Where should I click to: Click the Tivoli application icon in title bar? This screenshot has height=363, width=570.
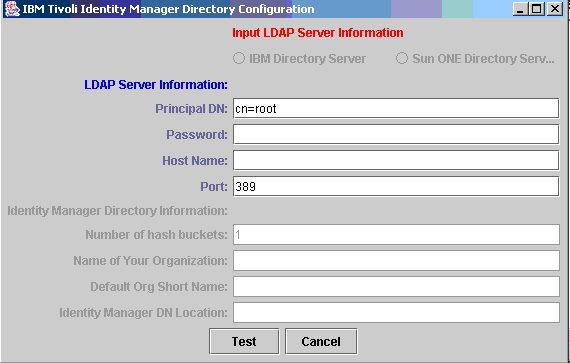(x=12, y=9)
